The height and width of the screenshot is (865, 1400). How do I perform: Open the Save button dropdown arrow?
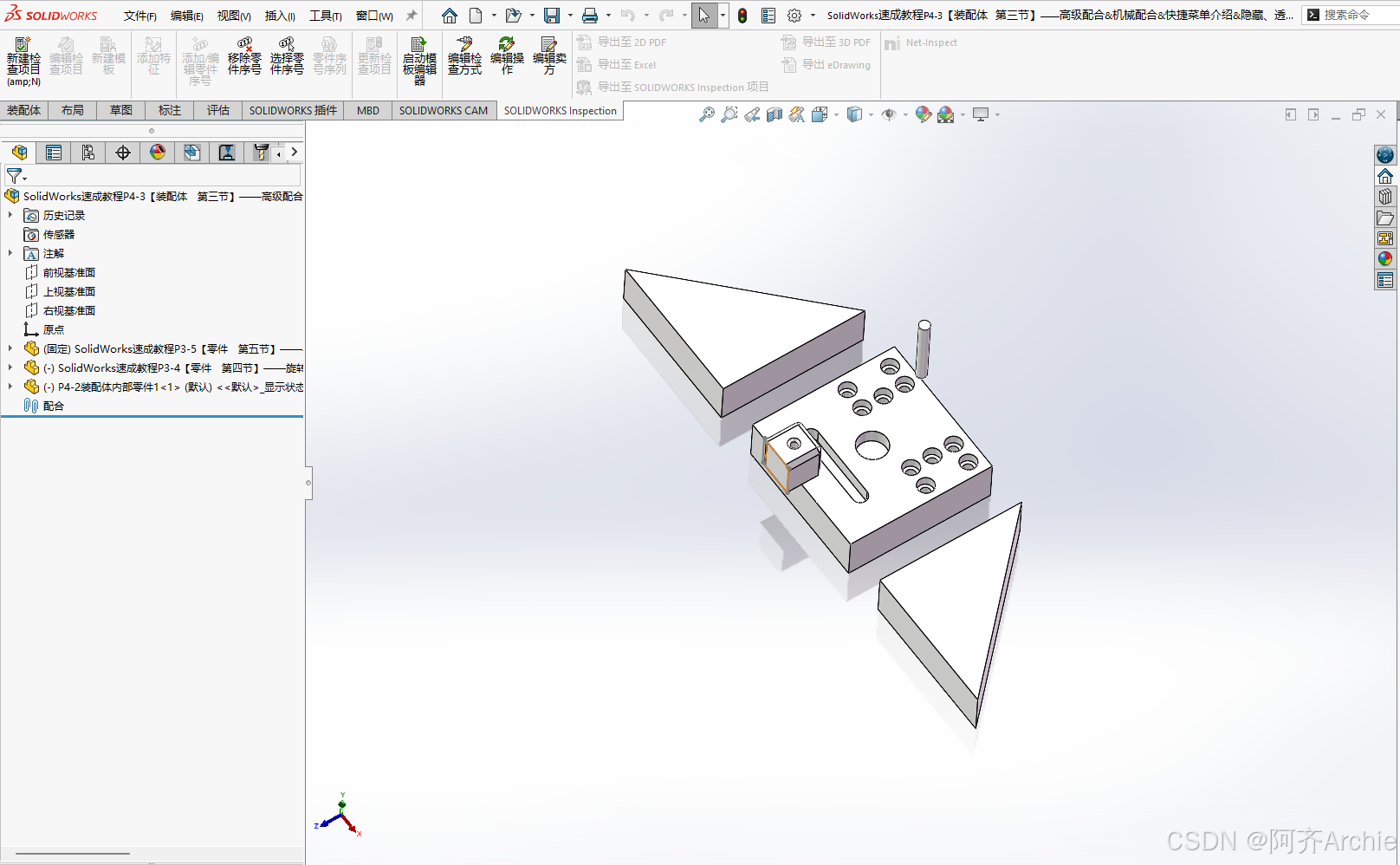click(570, 16)
